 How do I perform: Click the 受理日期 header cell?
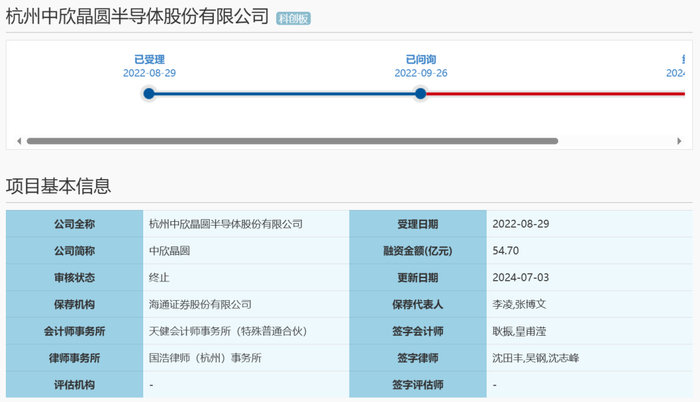click(x=418, y=224)
